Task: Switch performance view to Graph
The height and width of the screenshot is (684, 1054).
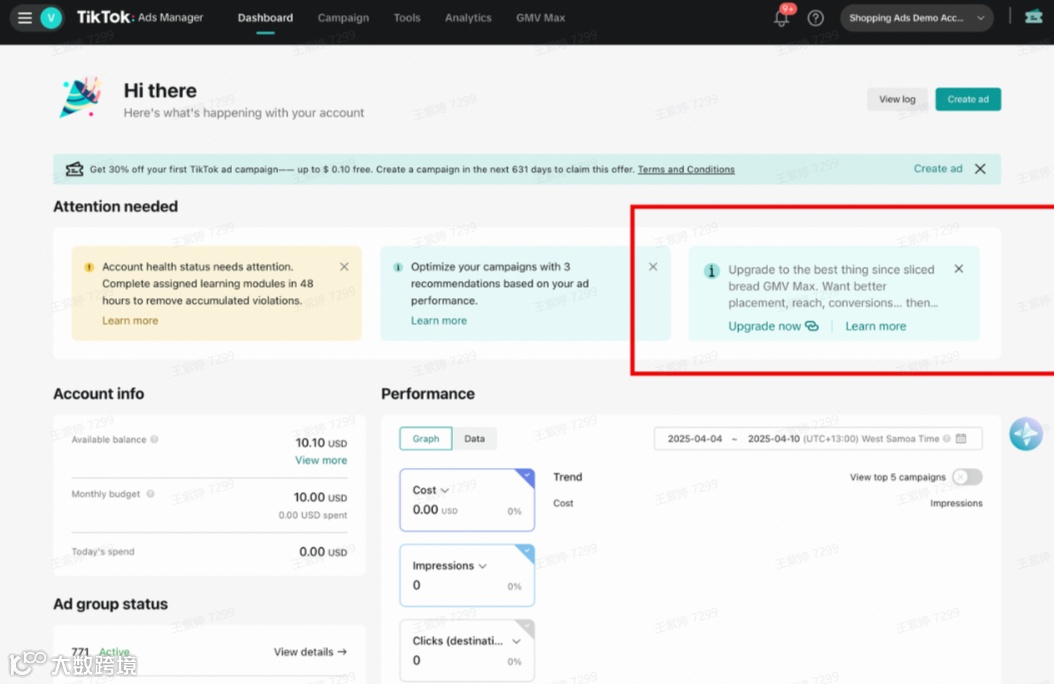Action: click(425, 439)
